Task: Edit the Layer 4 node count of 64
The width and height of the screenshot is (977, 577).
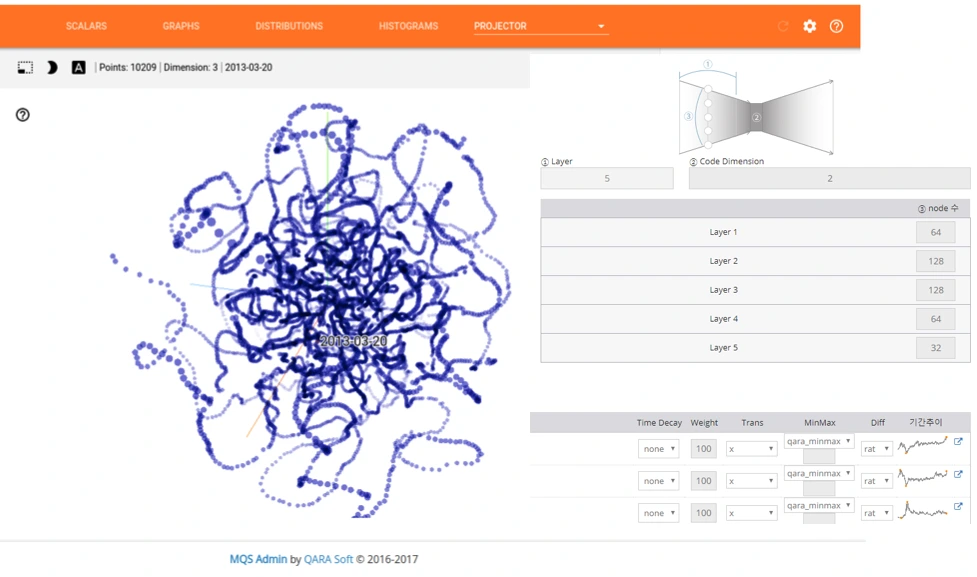Action: coord(936,318)
